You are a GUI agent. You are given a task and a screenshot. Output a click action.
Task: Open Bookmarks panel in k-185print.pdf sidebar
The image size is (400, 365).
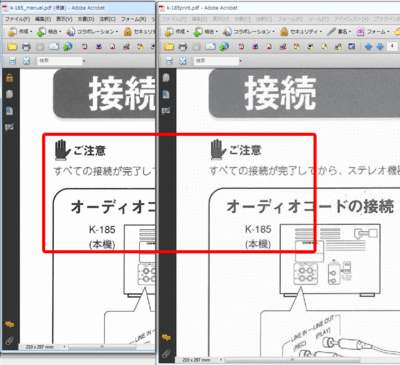(166, 94)
